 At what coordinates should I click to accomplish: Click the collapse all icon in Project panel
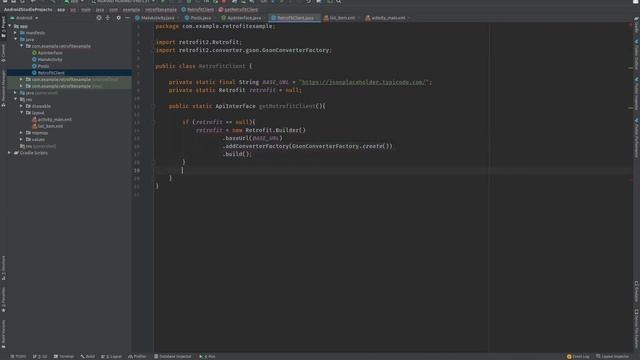tap(108, 18)
